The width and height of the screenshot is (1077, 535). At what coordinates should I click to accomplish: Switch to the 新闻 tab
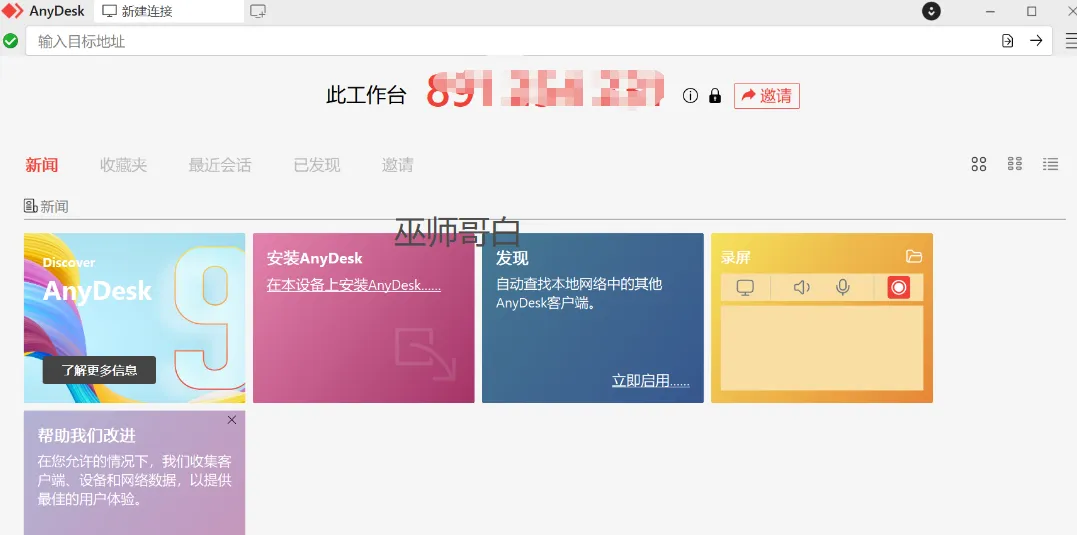click(42, 165)
